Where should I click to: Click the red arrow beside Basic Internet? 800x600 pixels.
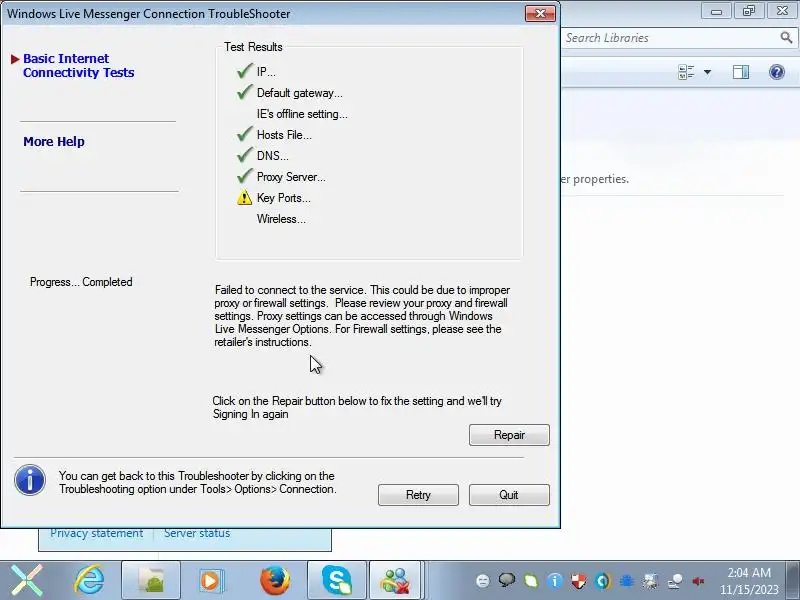point(15,59)
